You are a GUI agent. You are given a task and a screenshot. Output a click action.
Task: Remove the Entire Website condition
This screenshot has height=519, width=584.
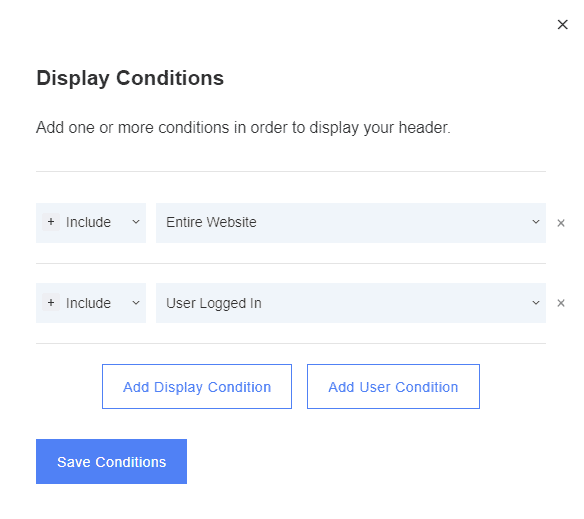point(561,223)
